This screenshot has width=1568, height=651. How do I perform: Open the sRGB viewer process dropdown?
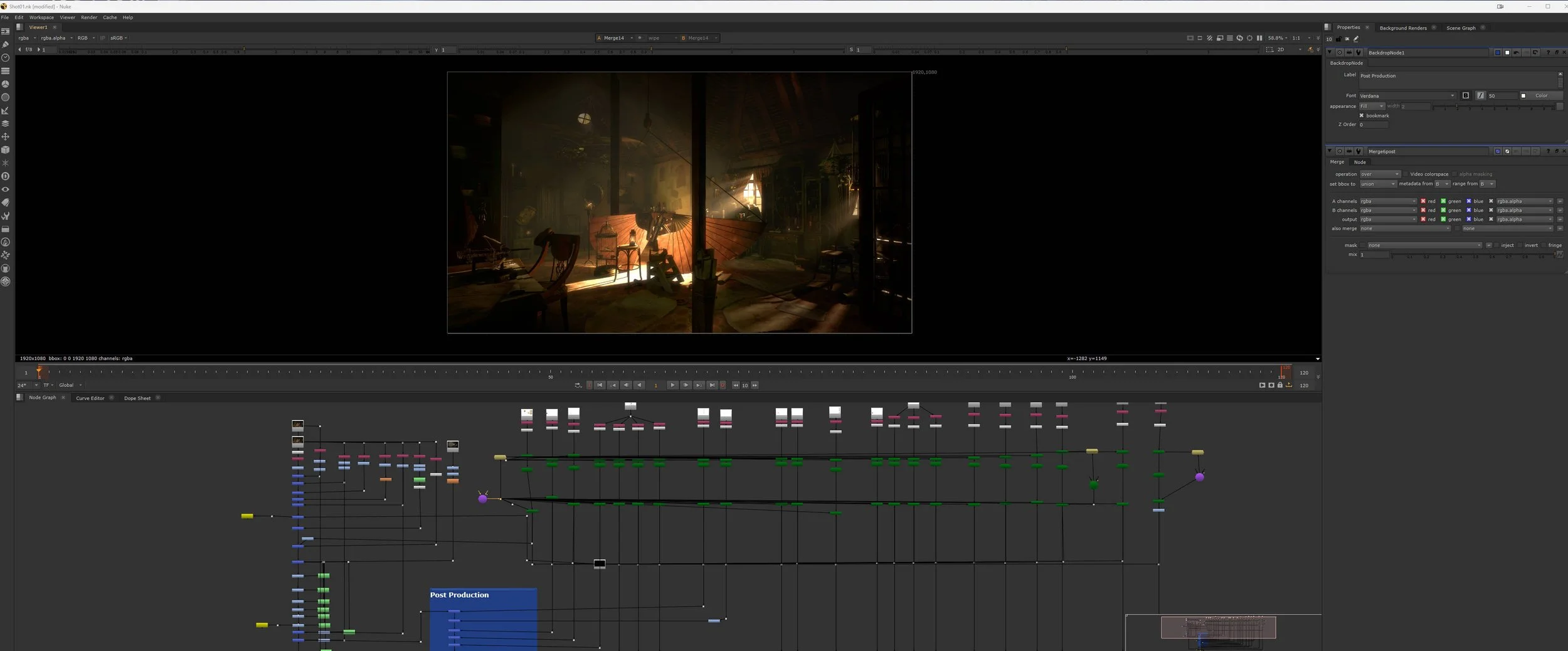[119, 38]
